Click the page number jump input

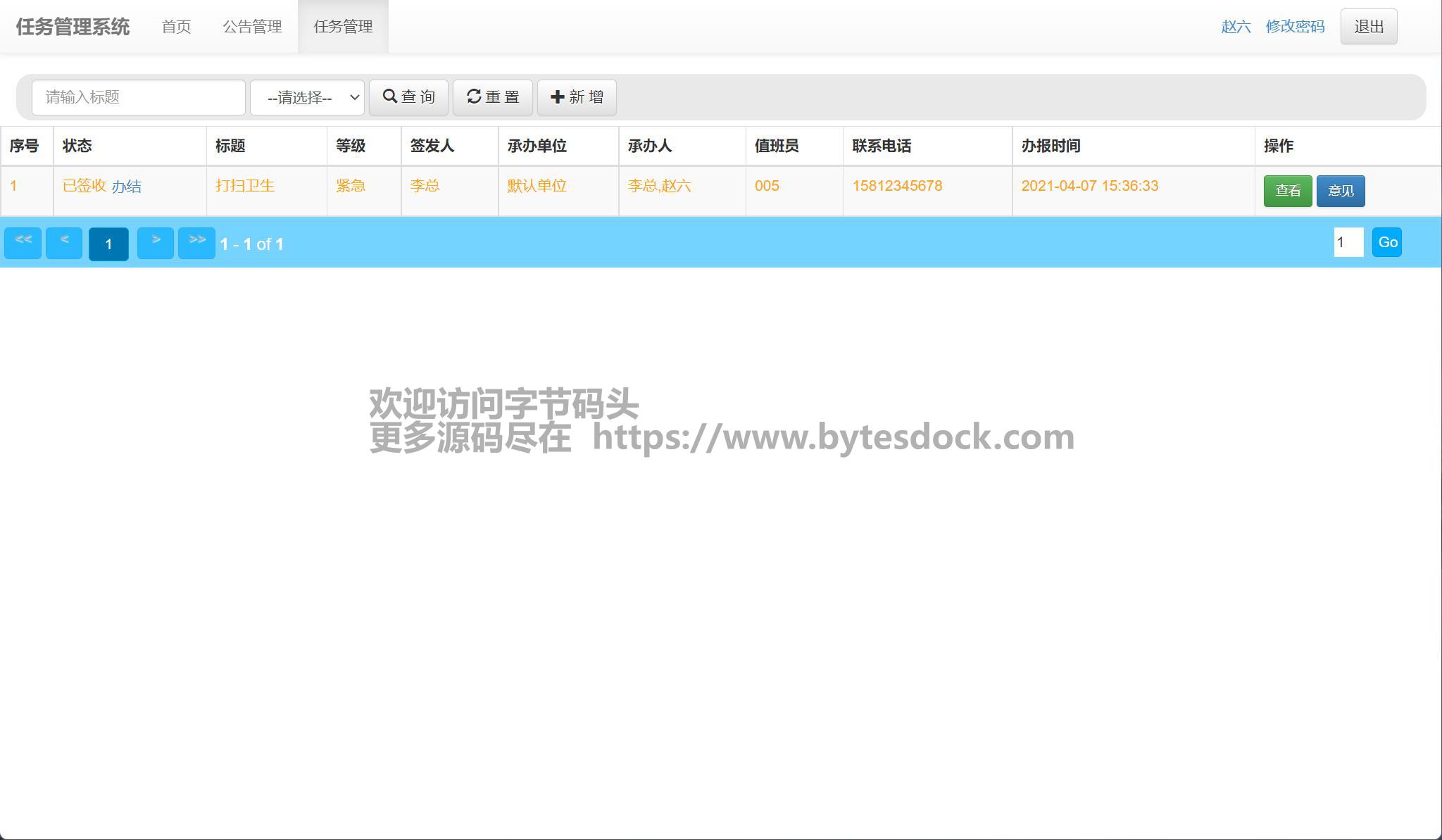1348,242
